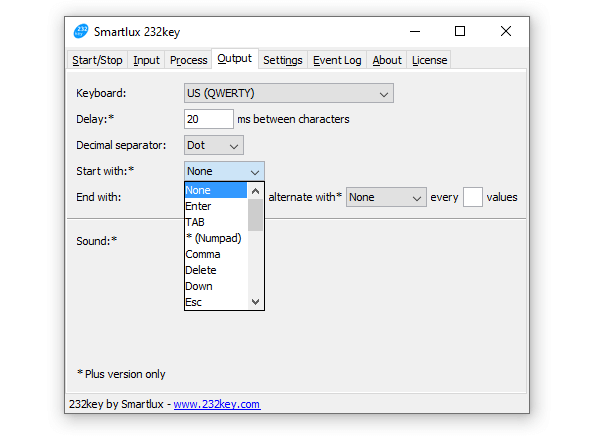Expand the Keyboard layout dropdown
Image resolution: width=600 pixels, height=436 pixels.
pos(288,94)
